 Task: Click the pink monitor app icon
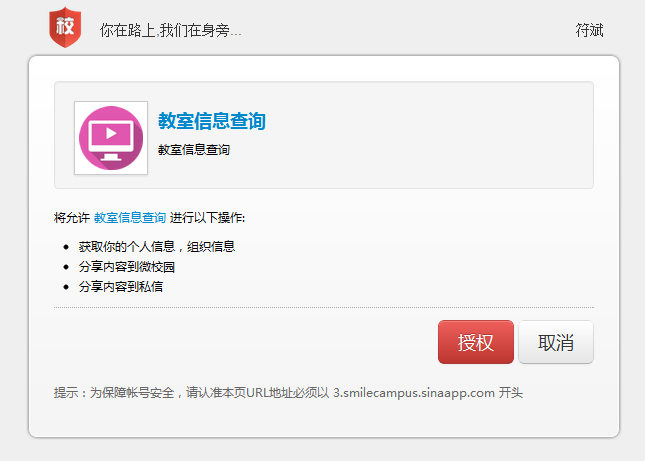click(111, 138)
